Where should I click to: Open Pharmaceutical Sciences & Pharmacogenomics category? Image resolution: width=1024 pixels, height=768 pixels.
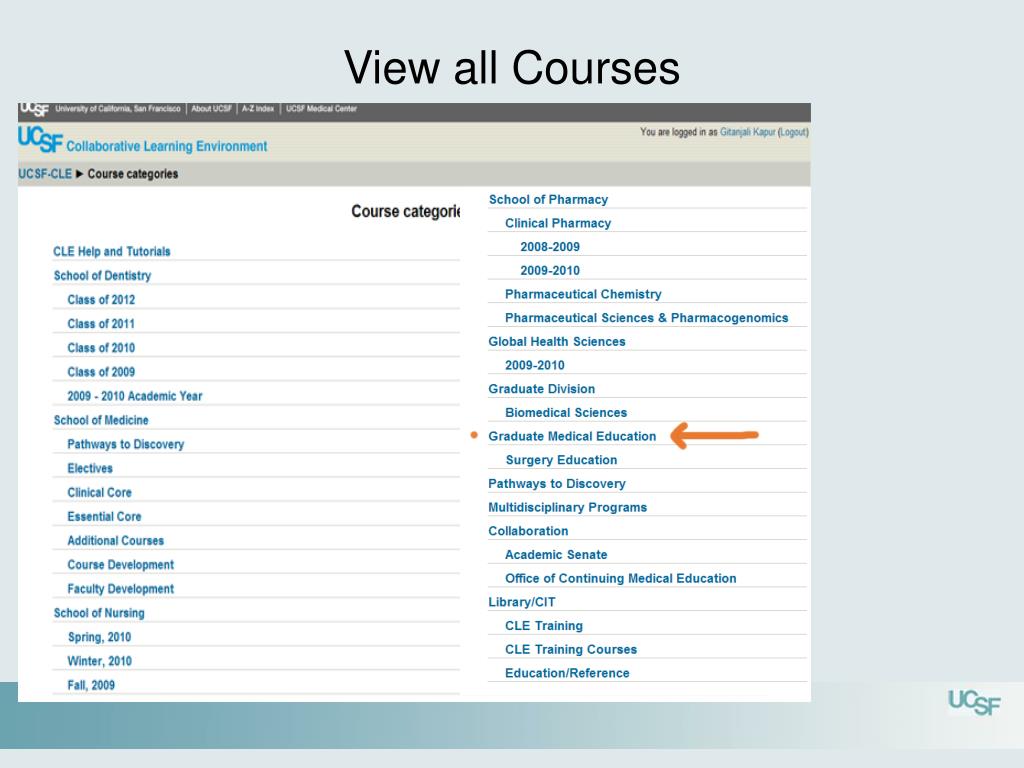coord(647,318)
